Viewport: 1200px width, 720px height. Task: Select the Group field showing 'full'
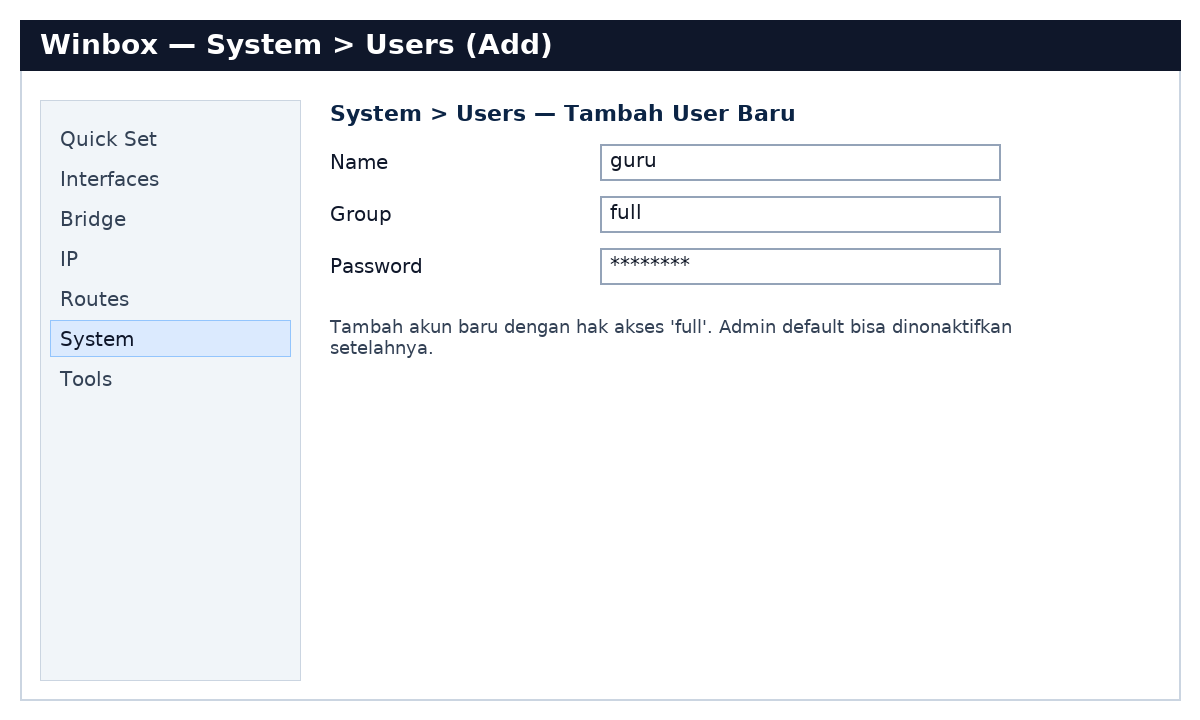point(800,214)
